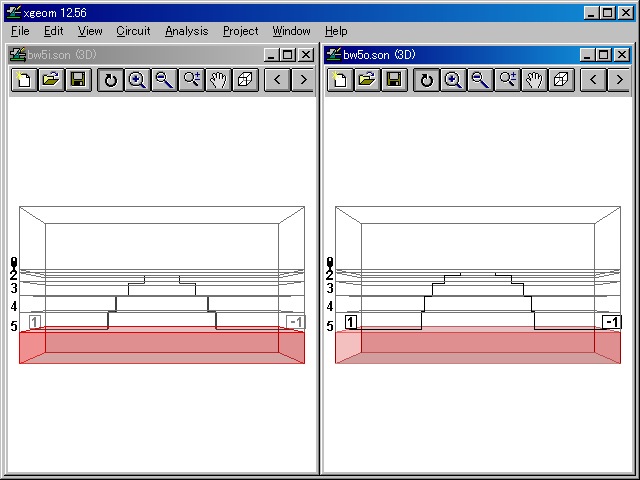This screenshot has height=480, width=640.
Task: Select hand pan tool in bw5i.son window
Action: pos(218,80)
